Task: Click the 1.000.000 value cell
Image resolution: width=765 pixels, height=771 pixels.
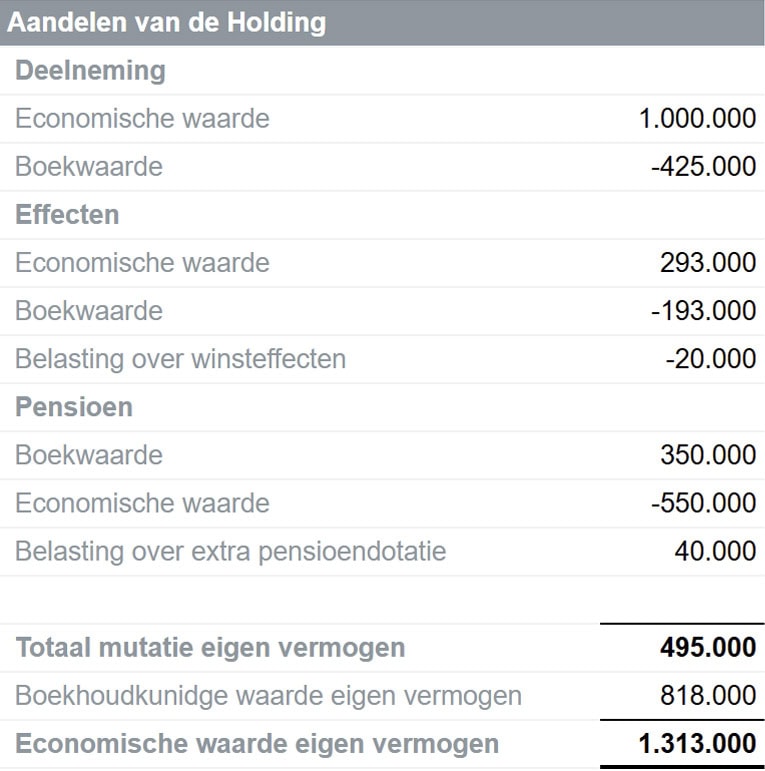Action: click(697, 119)
